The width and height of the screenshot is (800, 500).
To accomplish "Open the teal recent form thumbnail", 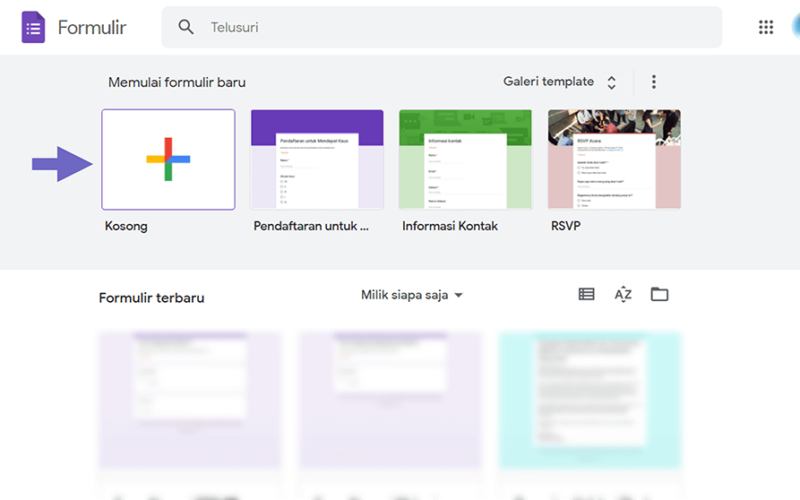I will click(590, 401).
